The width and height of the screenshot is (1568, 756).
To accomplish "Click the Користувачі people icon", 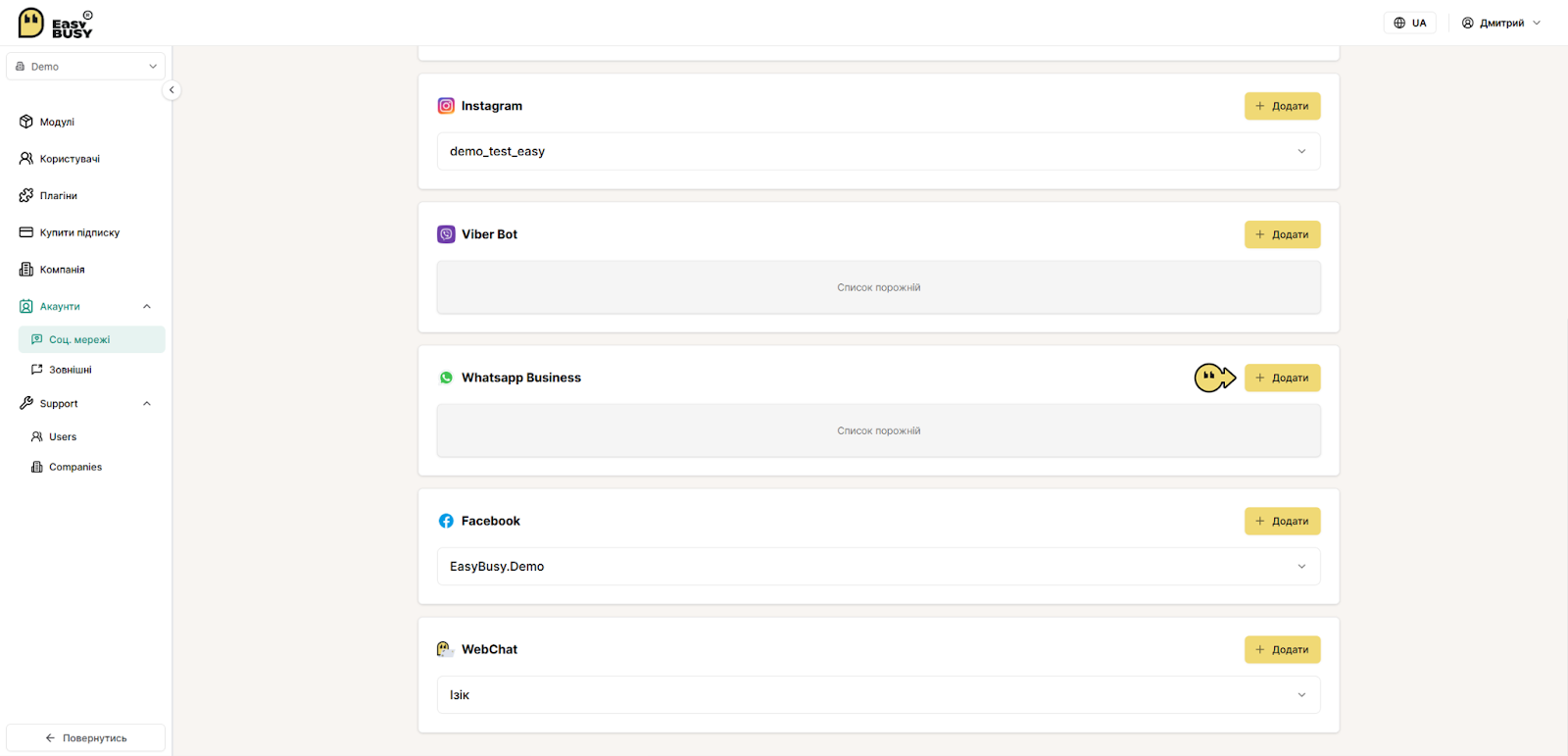I will point(26,159).
